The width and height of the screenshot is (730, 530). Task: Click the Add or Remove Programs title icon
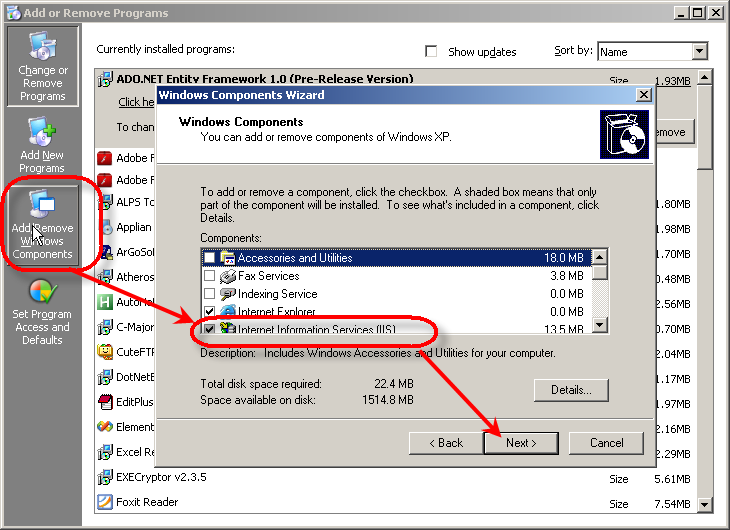(14, 13)
